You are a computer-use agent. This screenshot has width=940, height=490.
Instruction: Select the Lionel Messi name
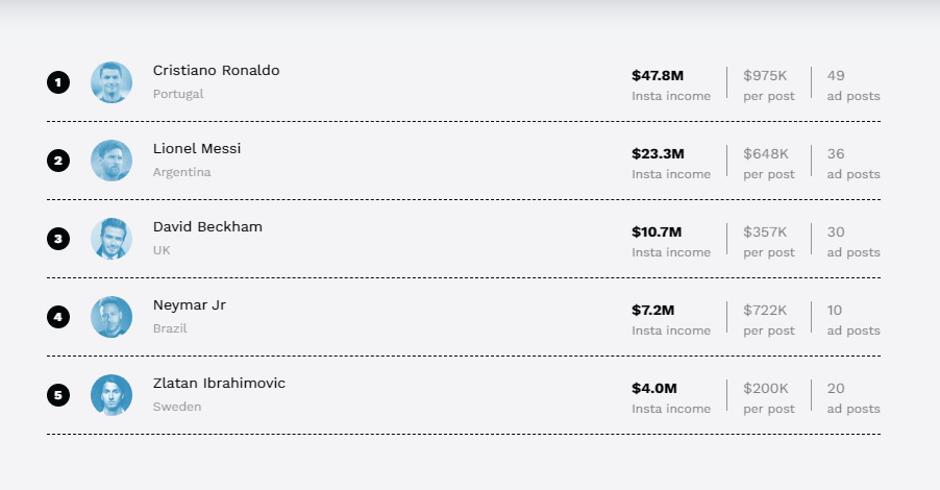click(197, 149)
